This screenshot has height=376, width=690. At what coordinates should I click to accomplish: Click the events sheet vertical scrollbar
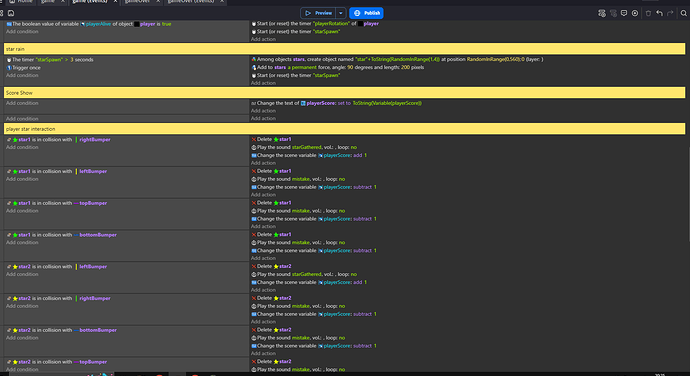point(688,194)
